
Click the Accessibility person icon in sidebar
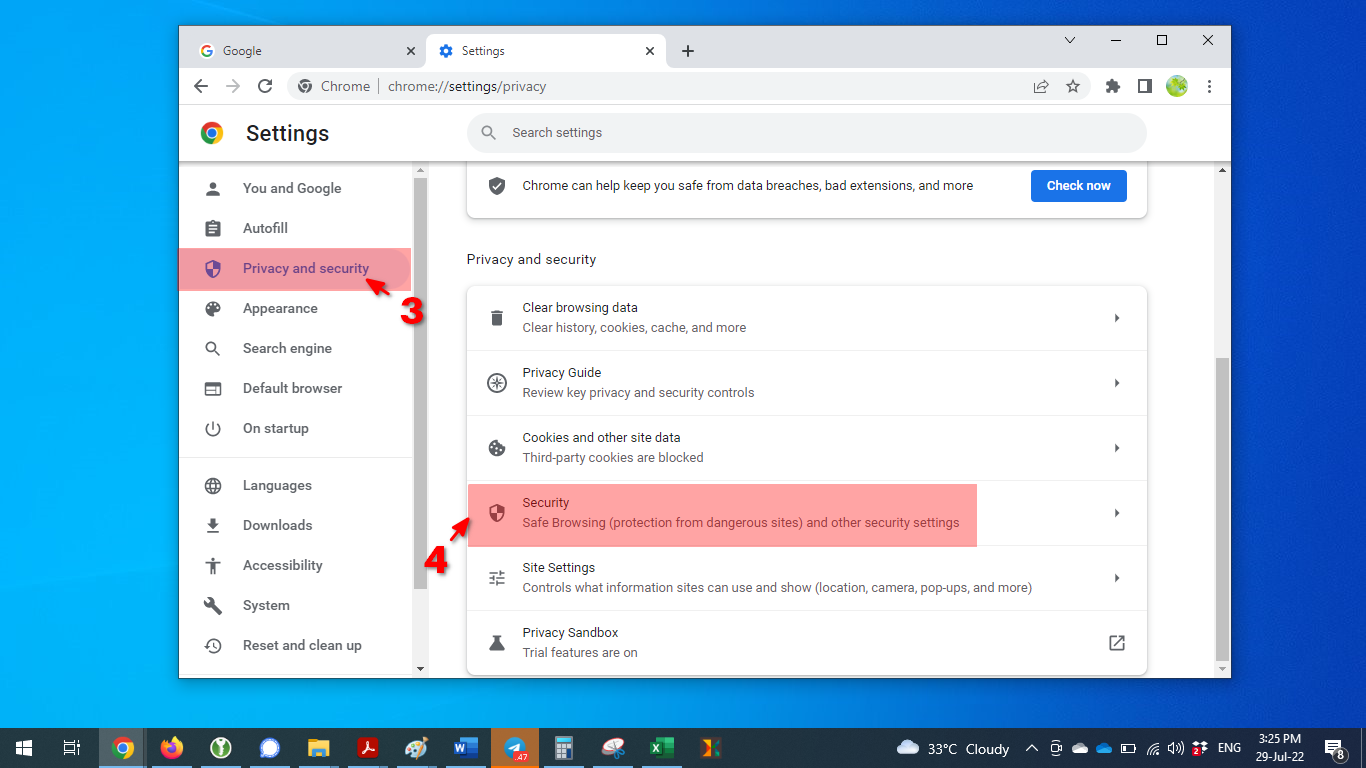coord(213,566)
